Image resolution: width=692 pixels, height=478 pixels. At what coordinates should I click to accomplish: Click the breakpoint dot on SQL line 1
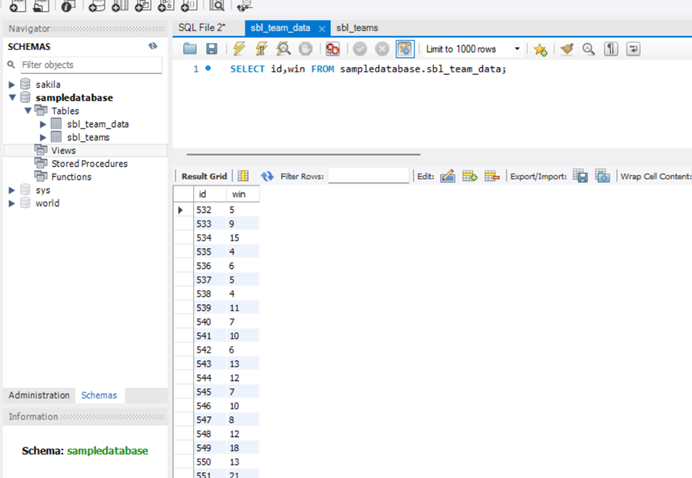[208, 68]
